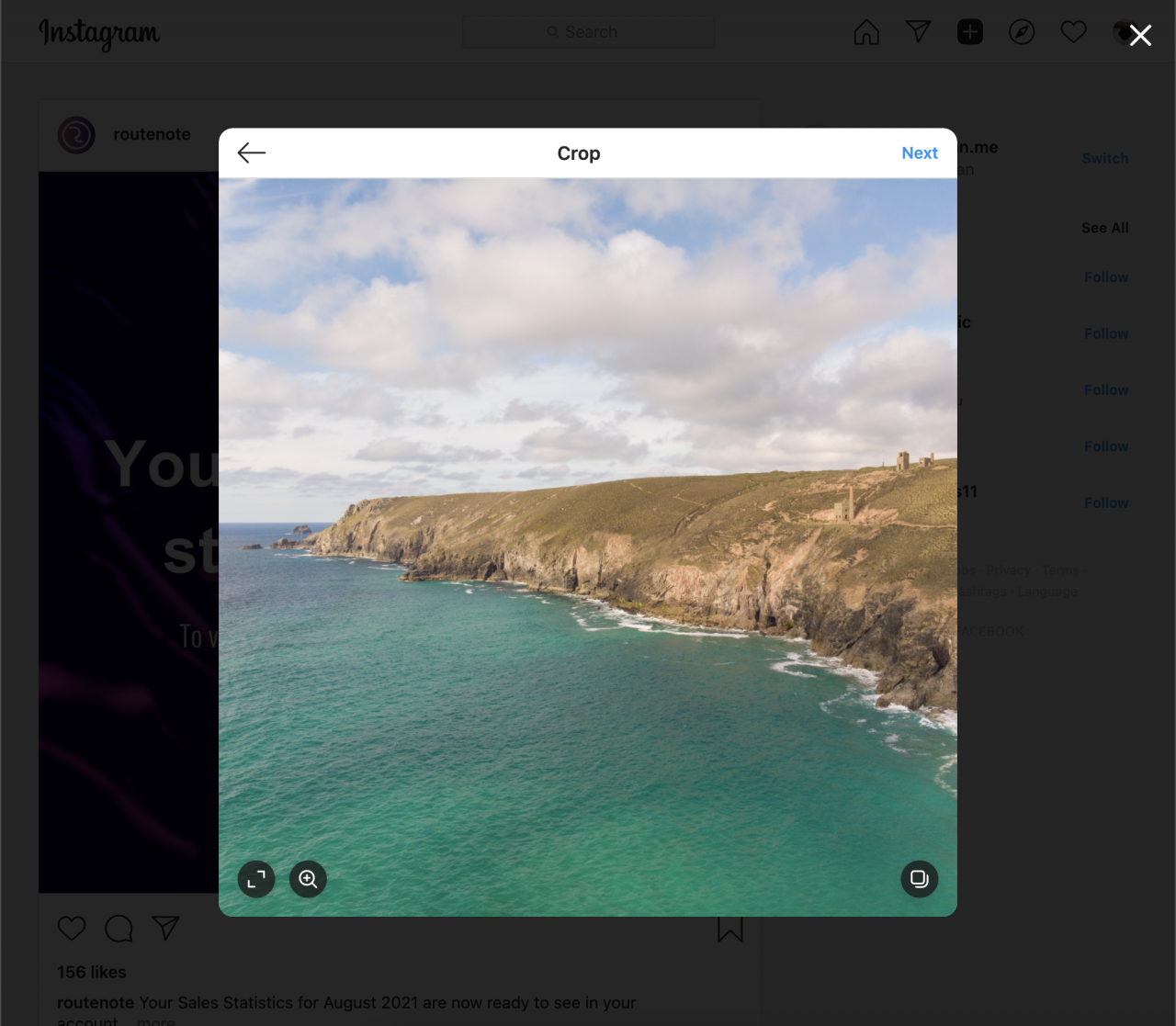Expand the caption by clicking more
Viewport: 1176px width, 1026px height.
tap(155, 1020)
